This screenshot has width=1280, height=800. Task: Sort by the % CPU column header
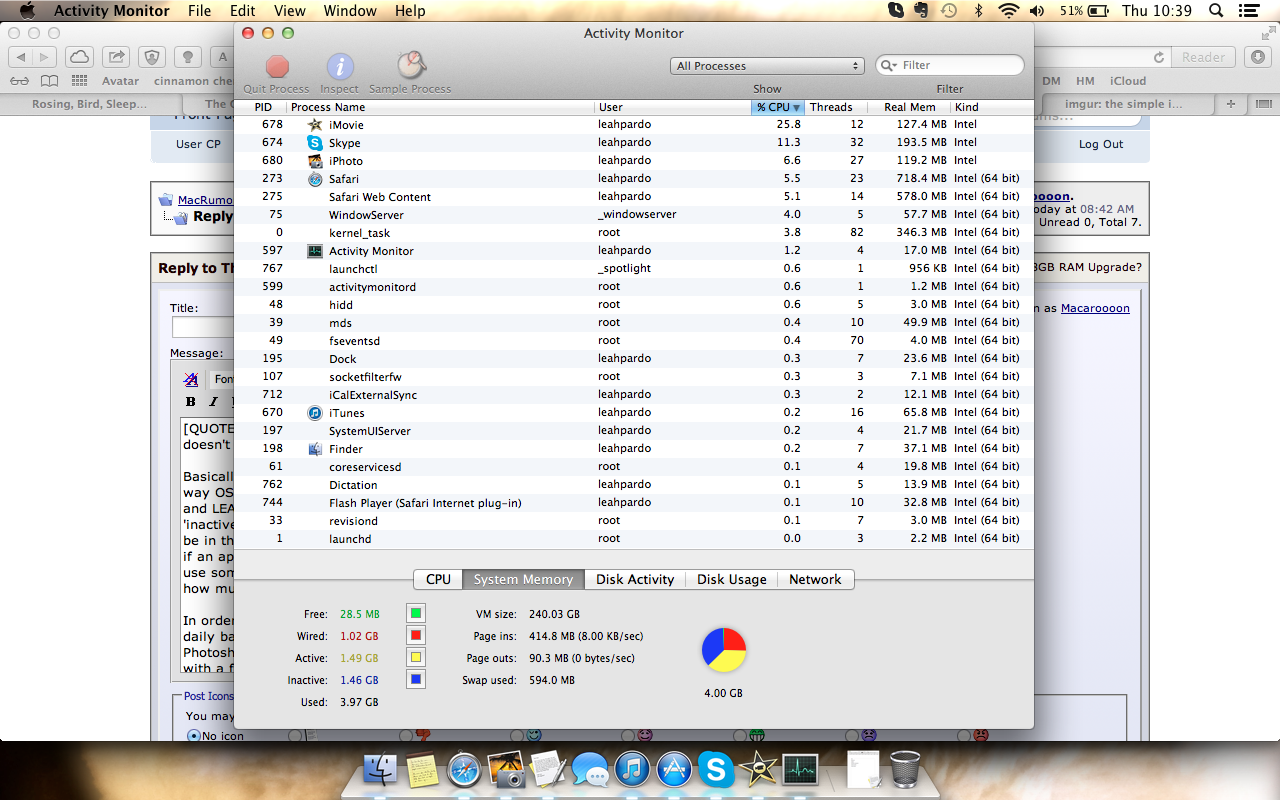click(778, 107)
